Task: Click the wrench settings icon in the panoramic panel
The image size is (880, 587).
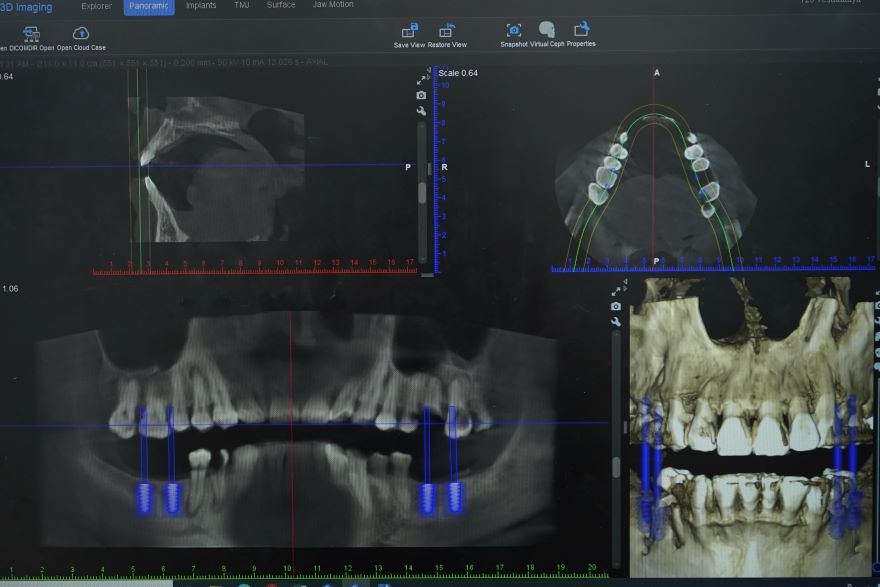Action: point(614,322)
